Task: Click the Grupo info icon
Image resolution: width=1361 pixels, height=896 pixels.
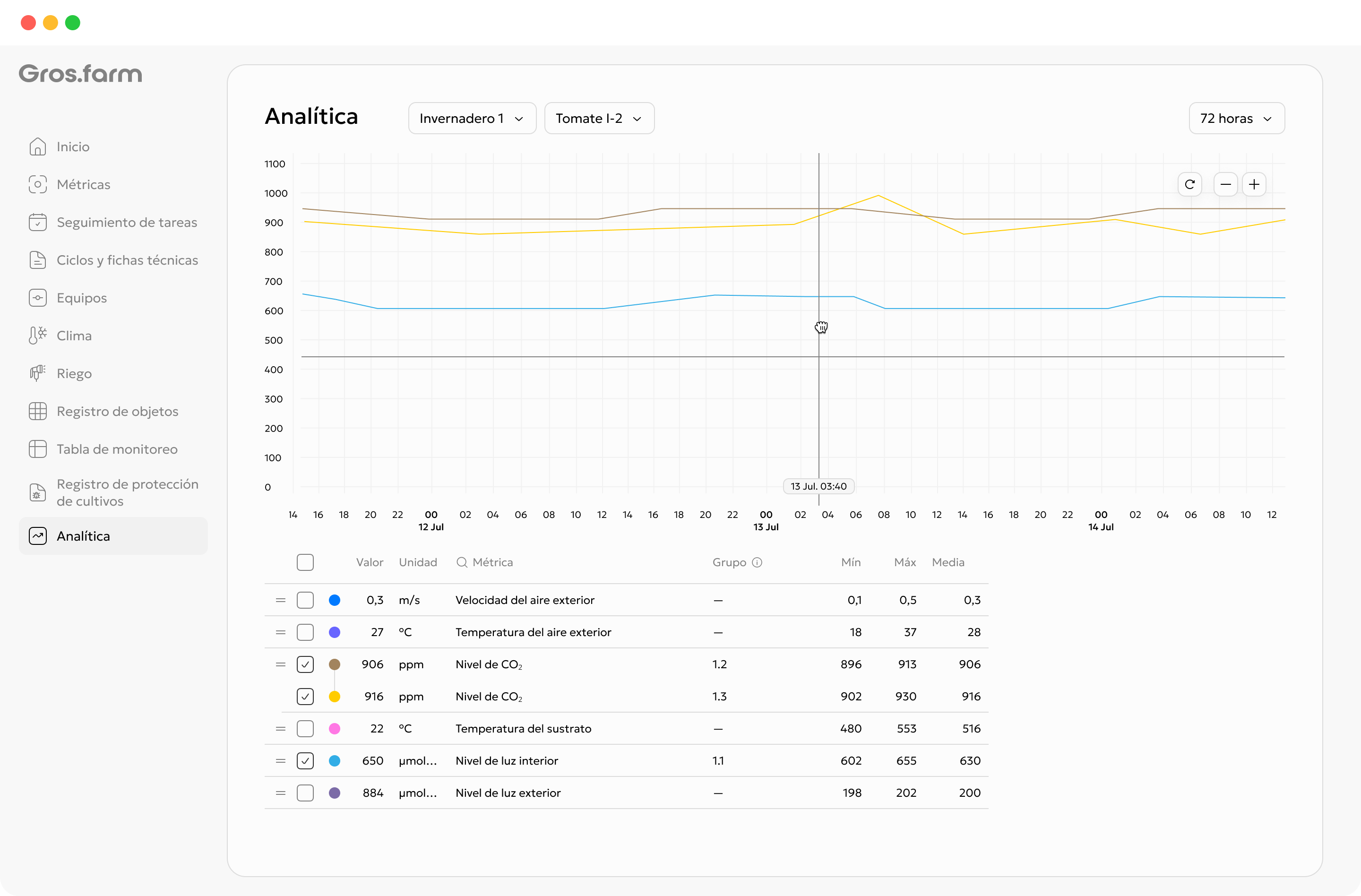Action: click(x=757, y=562)
